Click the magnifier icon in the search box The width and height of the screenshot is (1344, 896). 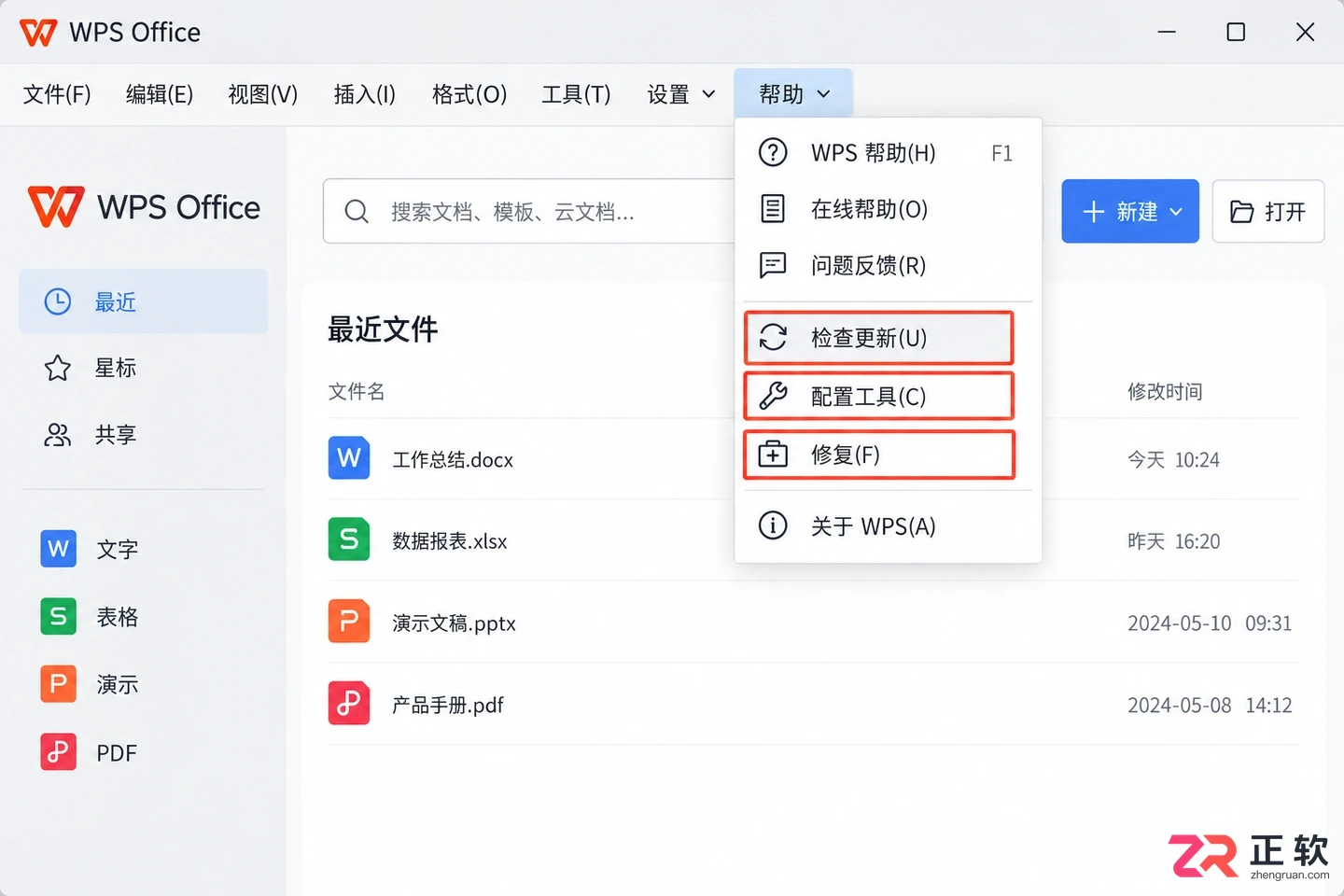[357, 212]
